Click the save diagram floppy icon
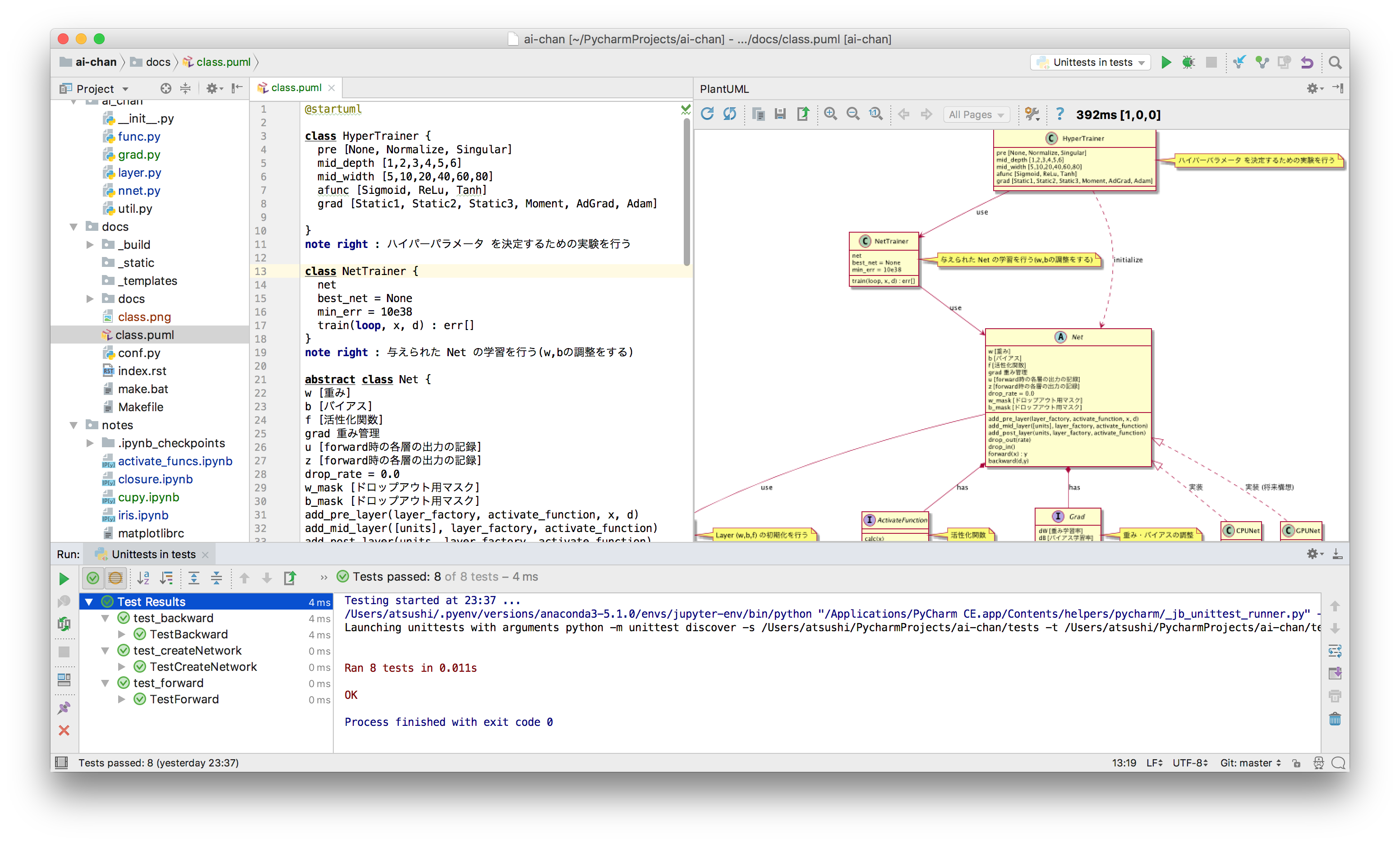The height and width of the screenshot is (844, 1400). click(x=780, y=114)
